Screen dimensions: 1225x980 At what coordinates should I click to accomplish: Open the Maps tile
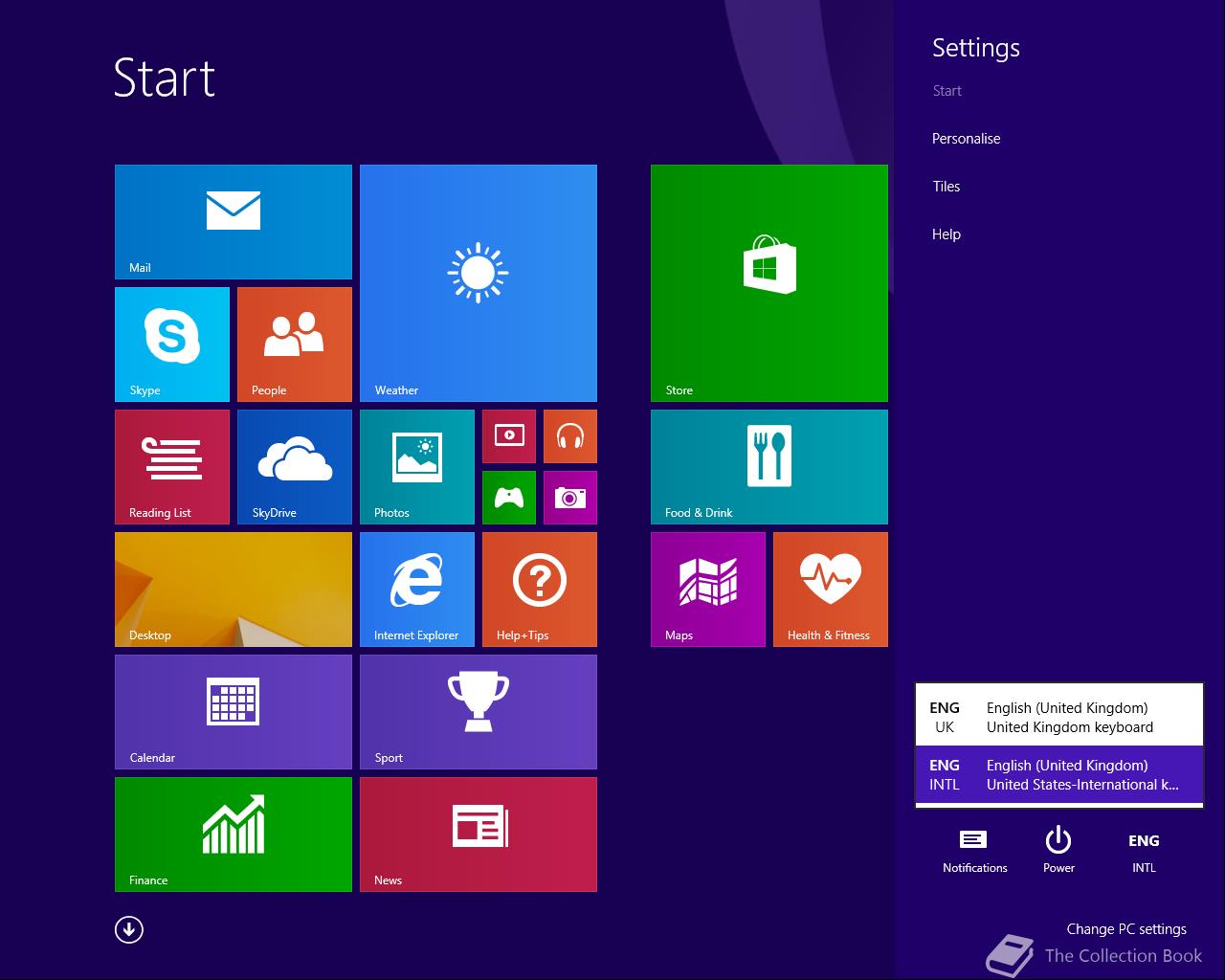pos(708,590)
